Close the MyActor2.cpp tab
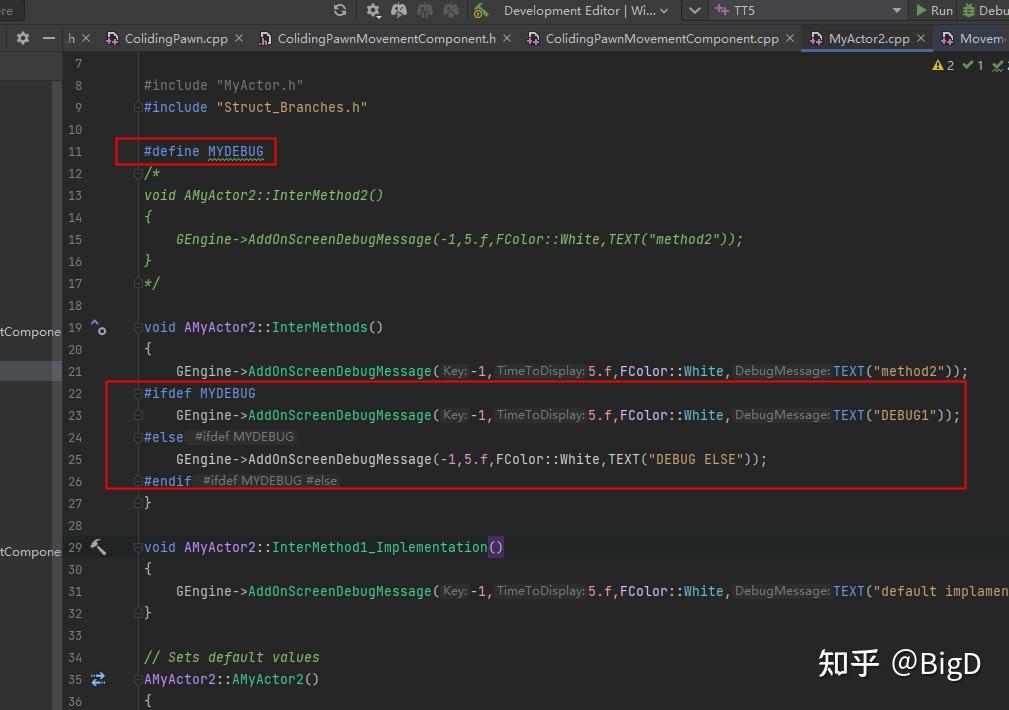 pos(921,39)
